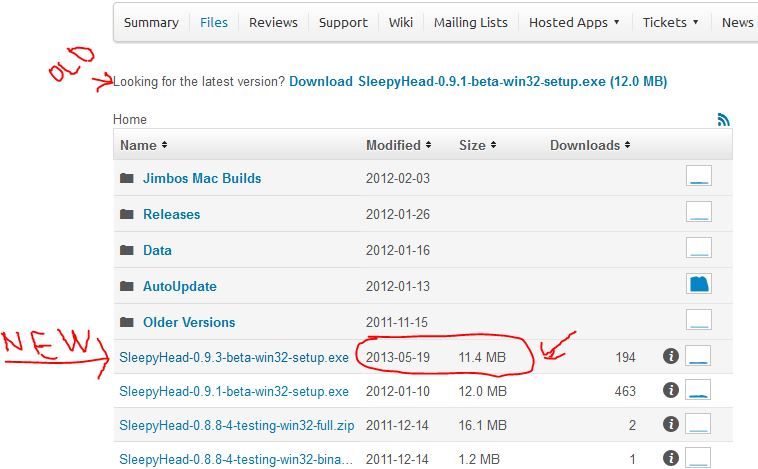The height and width of the screenshot is (469, 758).
Task: Select the 1.2 MB size value
Action: (x=479, y=459)
